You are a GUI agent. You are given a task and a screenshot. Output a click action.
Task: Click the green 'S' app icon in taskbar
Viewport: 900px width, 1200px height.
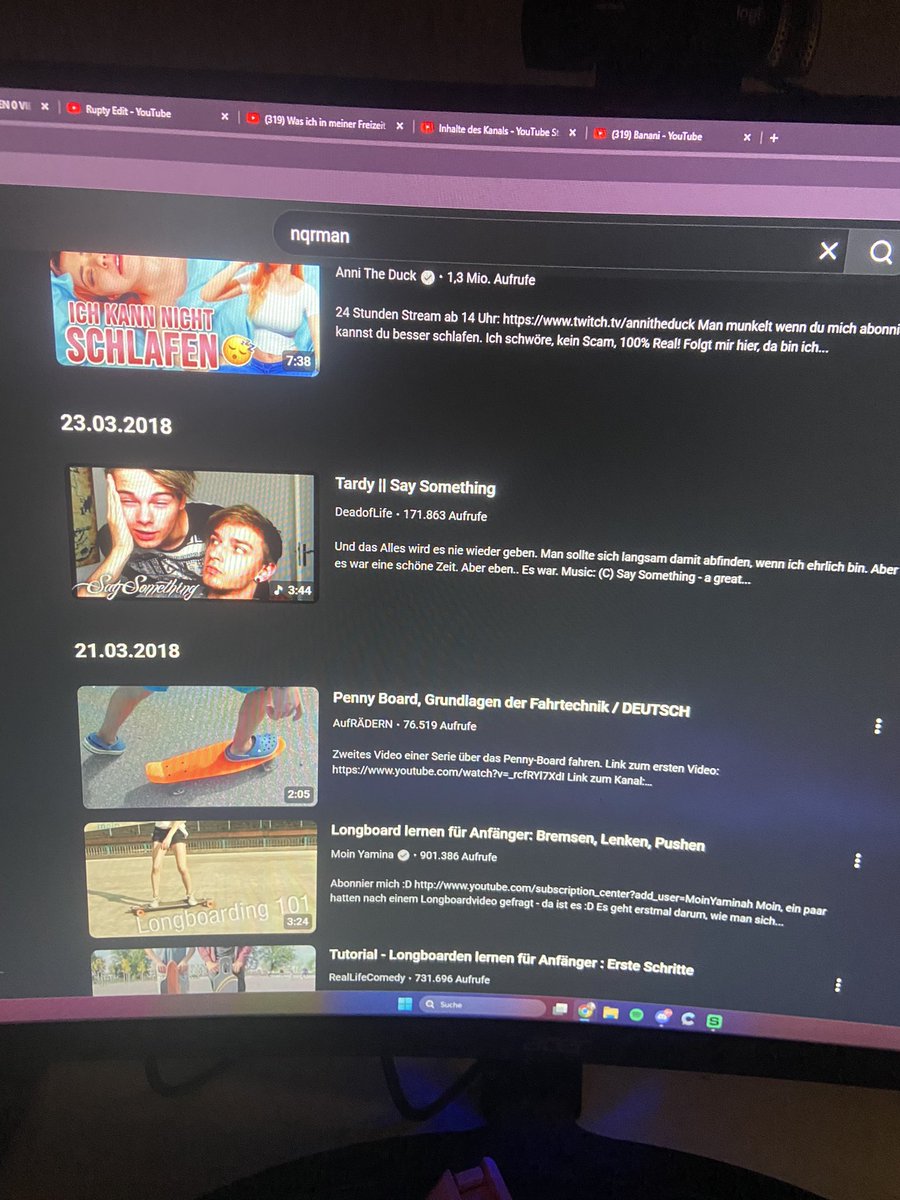[x=715, y=1021]
